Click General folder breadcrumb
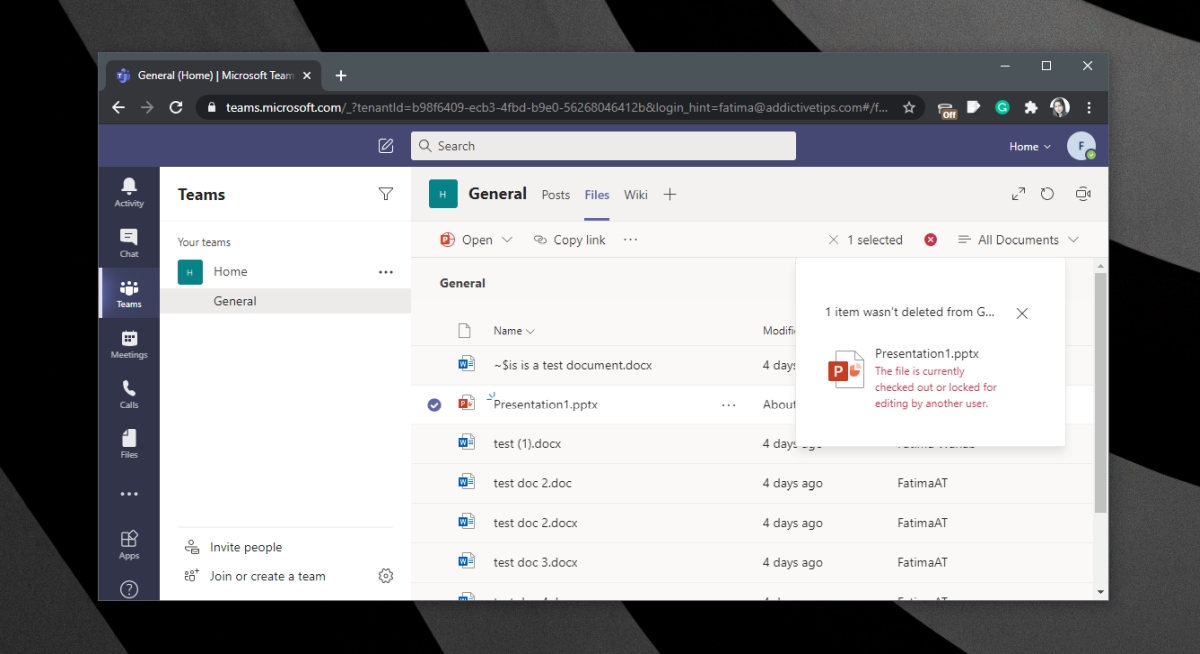 (x=463, y=283)
